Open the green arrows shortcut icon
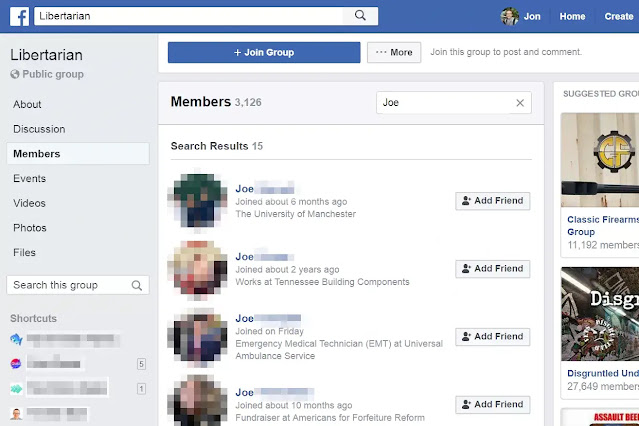 [16, 389]
